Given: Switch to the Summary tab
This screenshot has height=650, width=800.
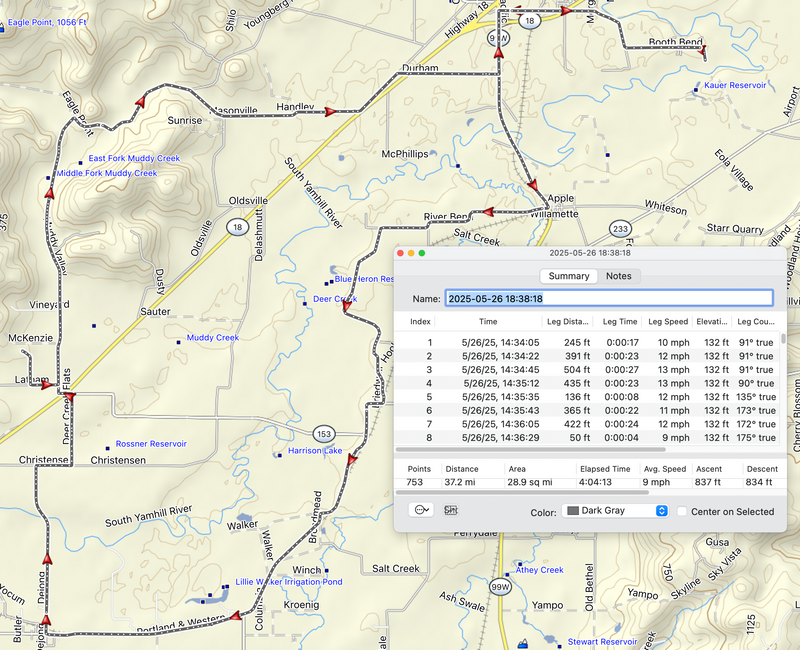Looking at the screenshot, I should click(569, 276).
